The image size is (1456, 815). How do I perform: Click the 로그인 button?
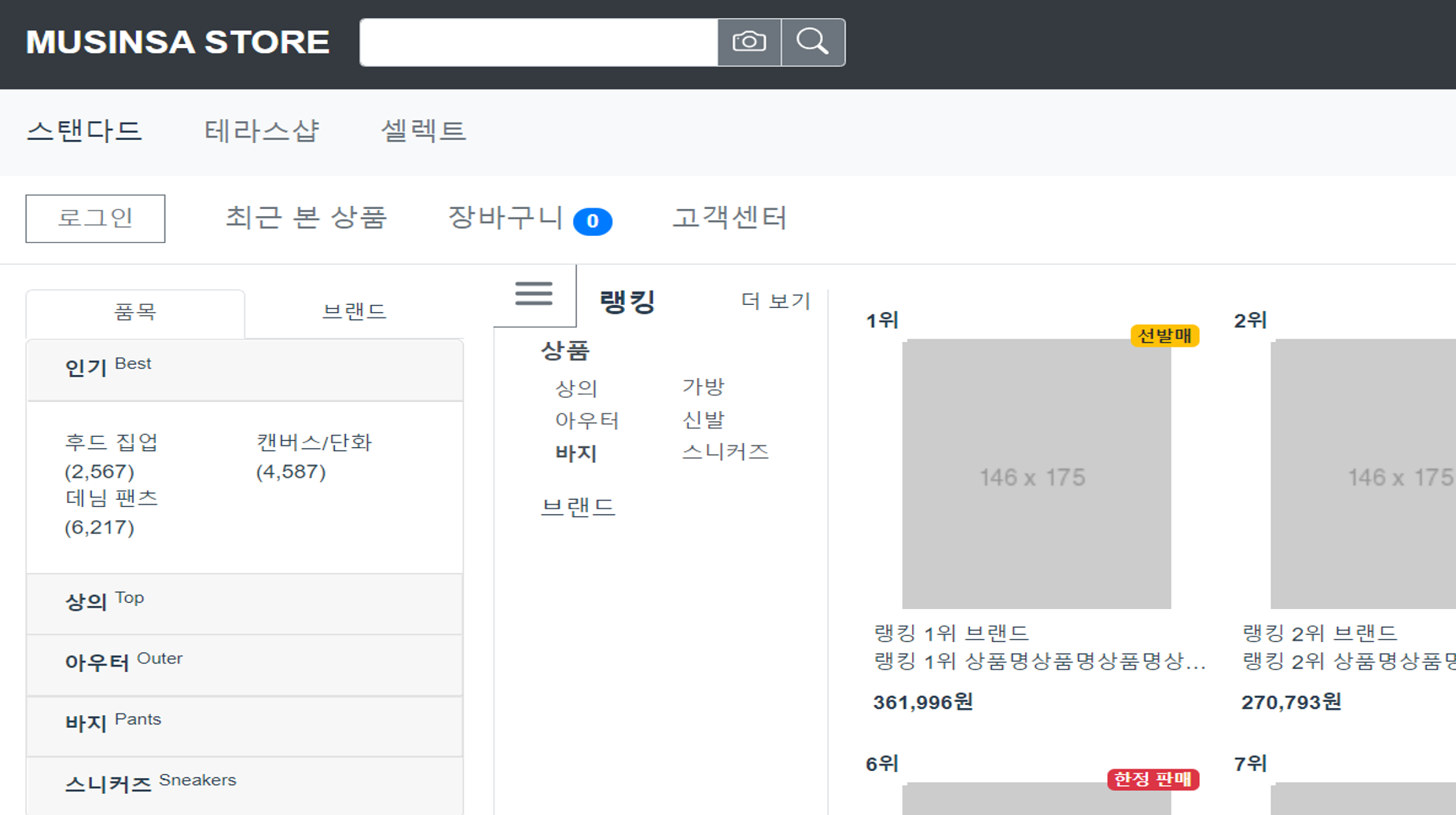95,218
